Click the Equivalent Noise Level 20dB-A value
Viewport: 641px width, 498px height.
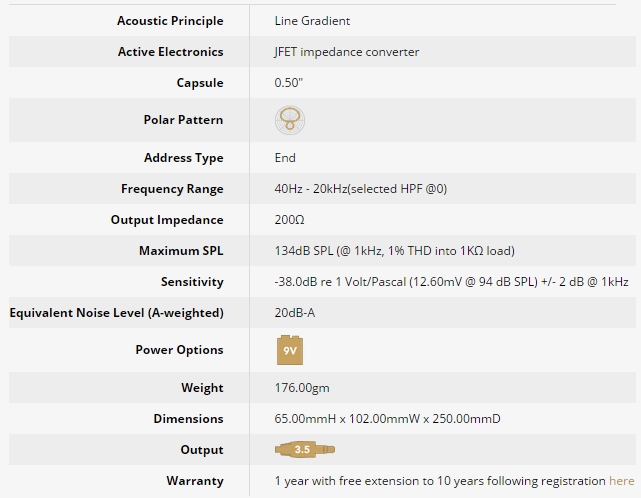tap(295, 313)
